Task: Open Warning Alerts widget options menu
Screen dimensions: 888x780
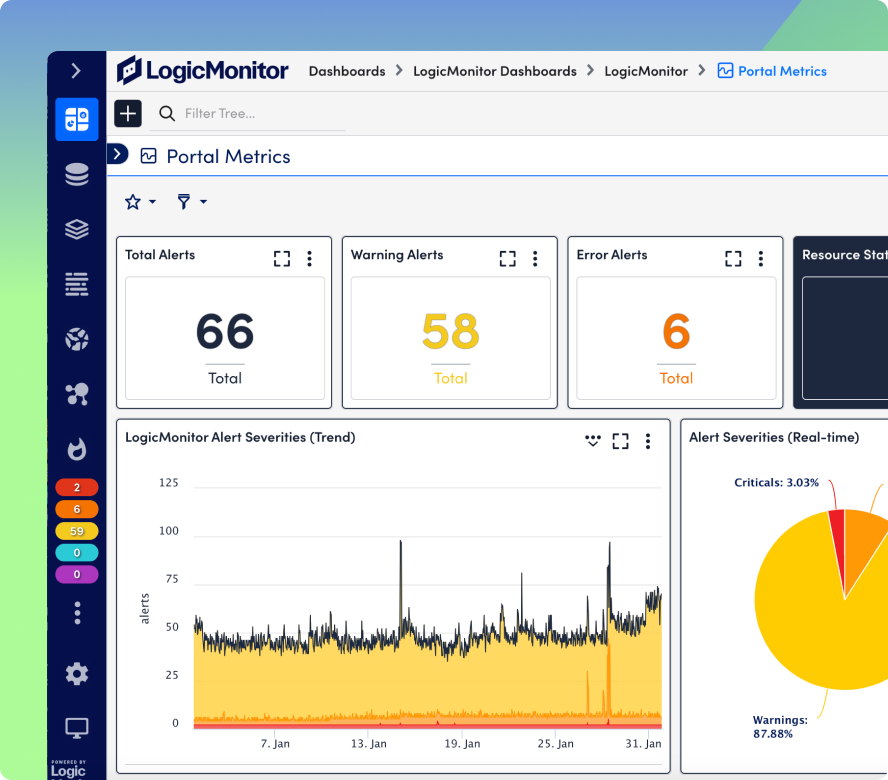Action: pyautogui.click(x=535, y=259)
